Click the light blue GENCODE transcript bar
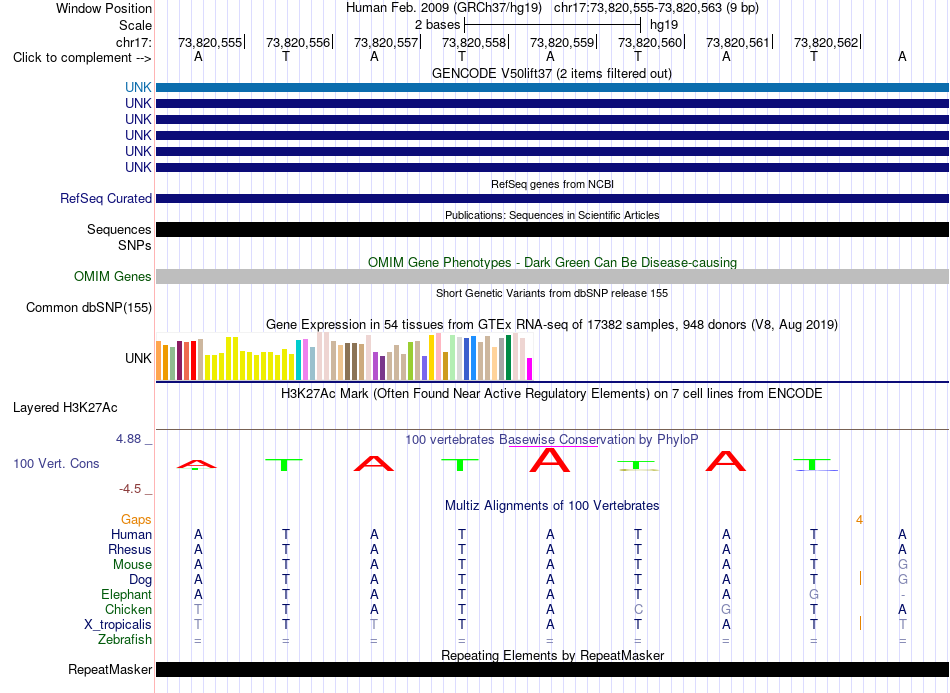The image size is (950, 693). pos(552,87)
